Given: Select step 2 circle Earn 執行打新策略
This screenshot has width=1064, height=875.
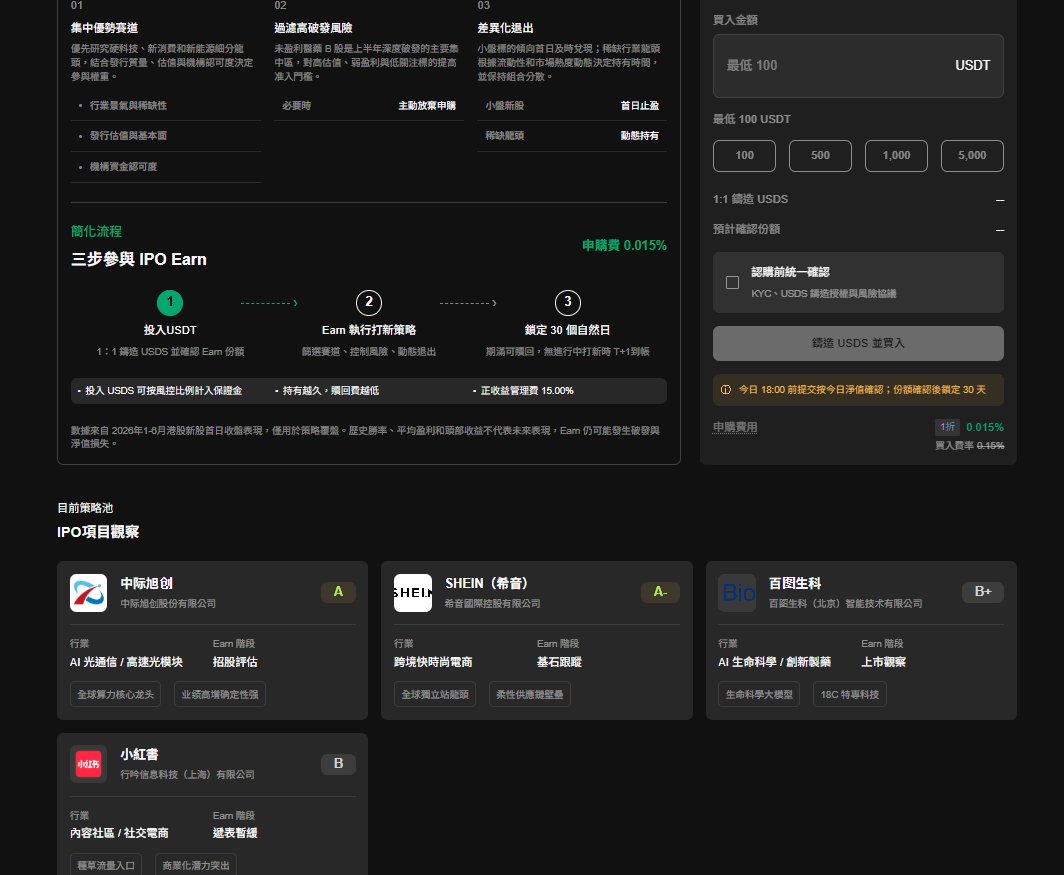Looking at the screenshot, I should click(368, 302).
